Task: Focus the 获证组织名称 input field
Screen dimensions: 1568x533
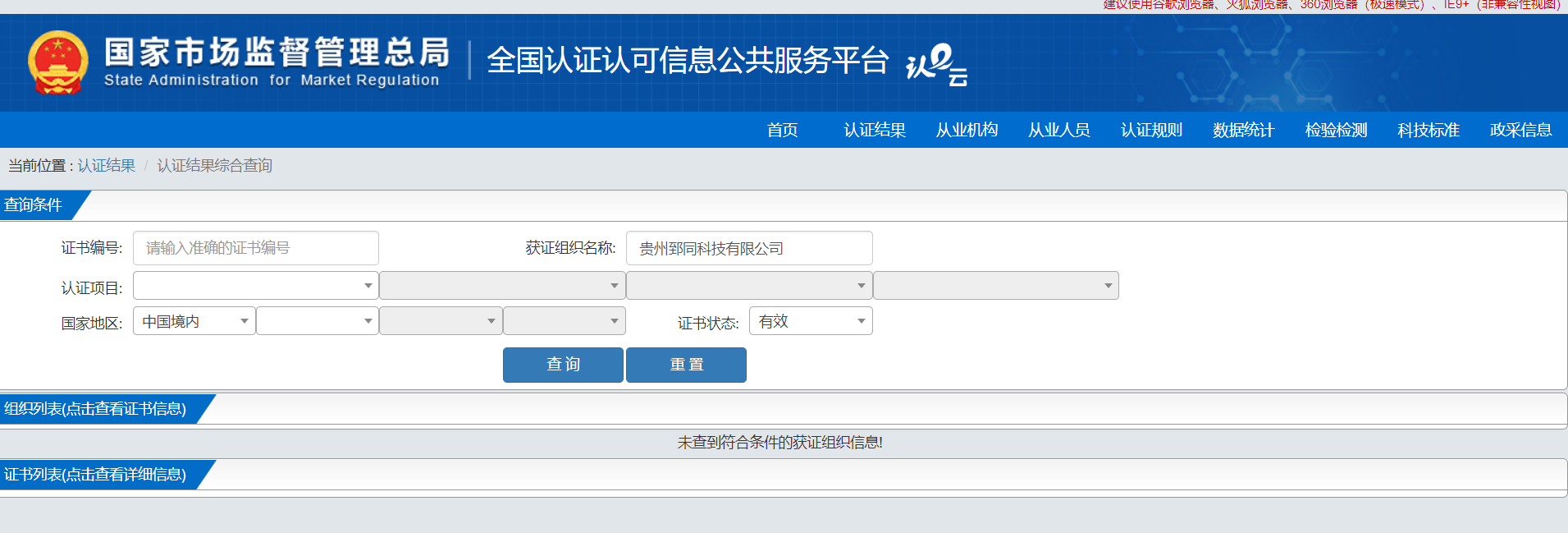Action: 749,248
